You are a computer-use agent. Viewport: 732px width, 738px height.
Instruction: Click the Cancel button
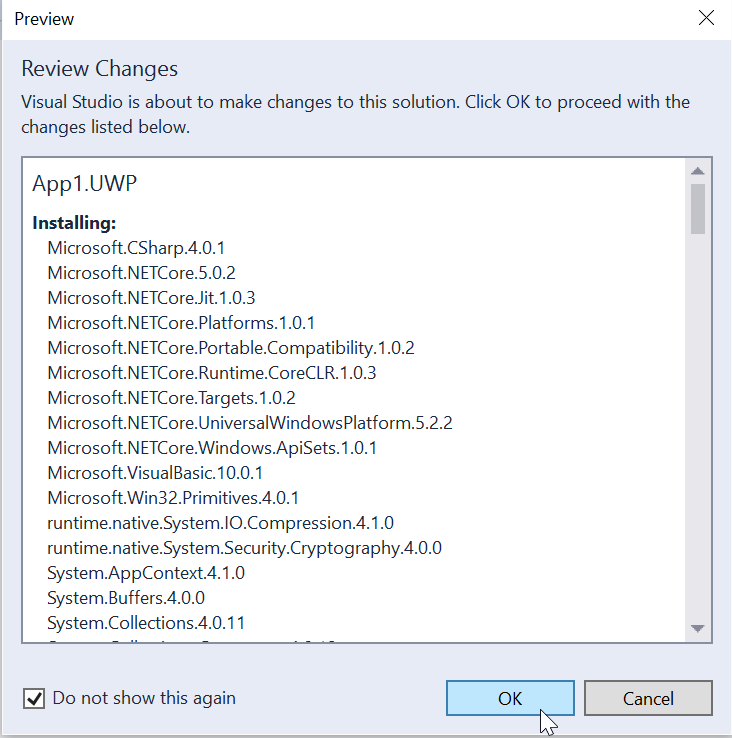click(648, 698)
